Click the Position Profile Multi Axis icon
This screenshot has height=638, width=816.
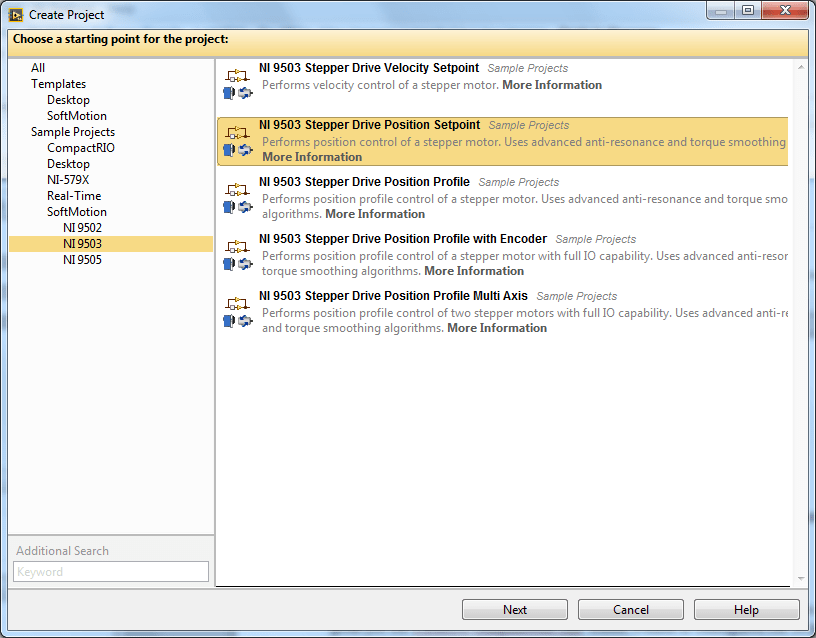[x=238, y=312]
